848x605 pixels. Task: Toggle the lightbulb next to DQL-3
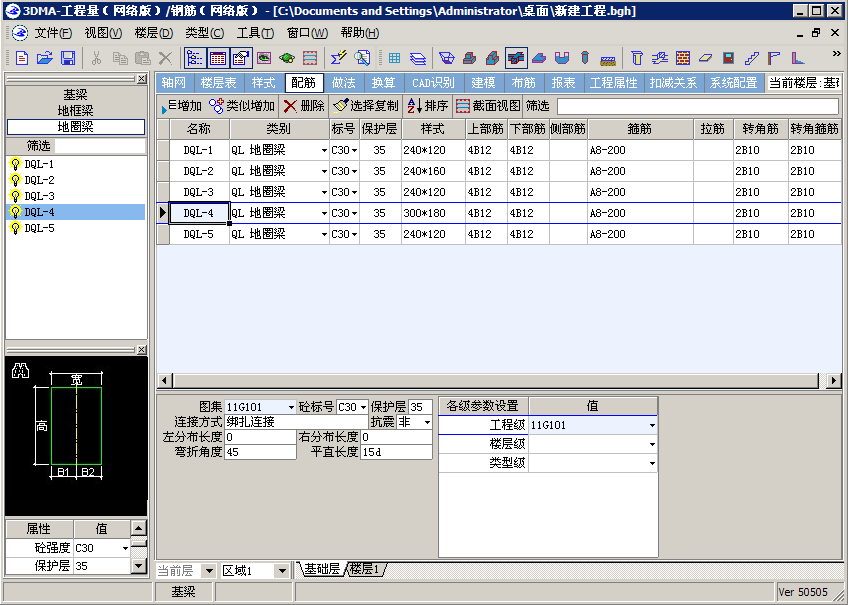coord(15,196)
